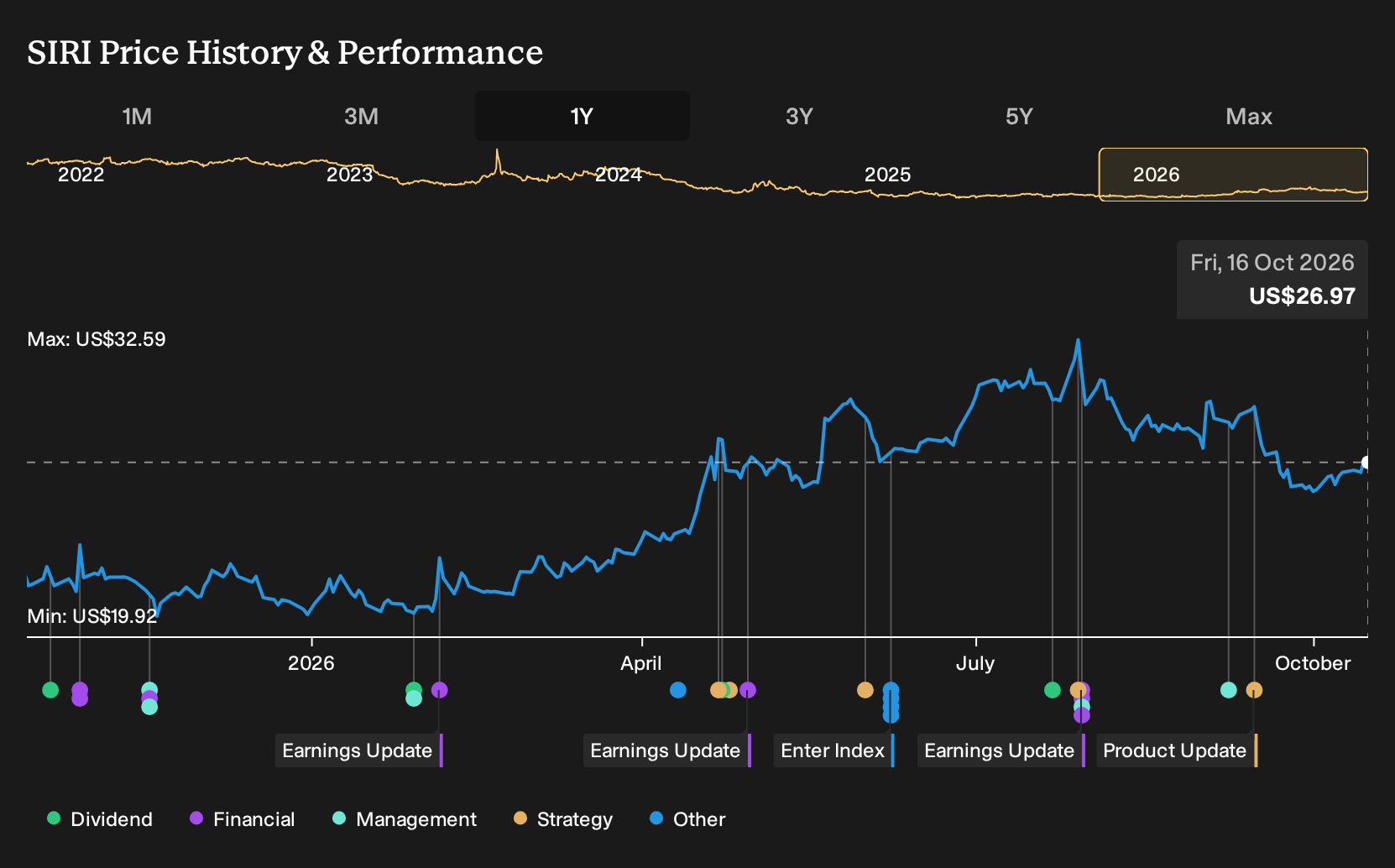Open the Enter Index event label
The height and width of the screenshot is (868, 1395).
[x=833, y=750]
